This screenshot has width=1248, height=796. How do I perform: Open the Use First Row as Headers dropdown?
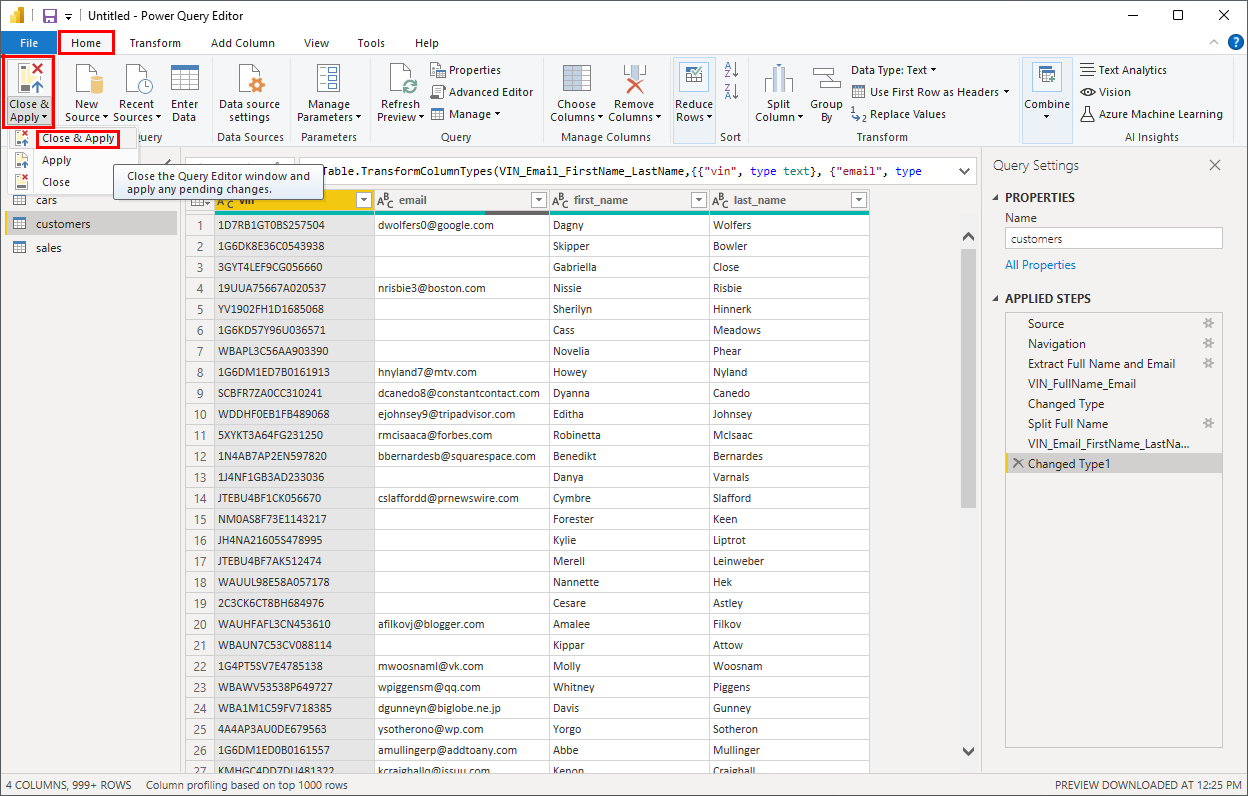[931, 92]
